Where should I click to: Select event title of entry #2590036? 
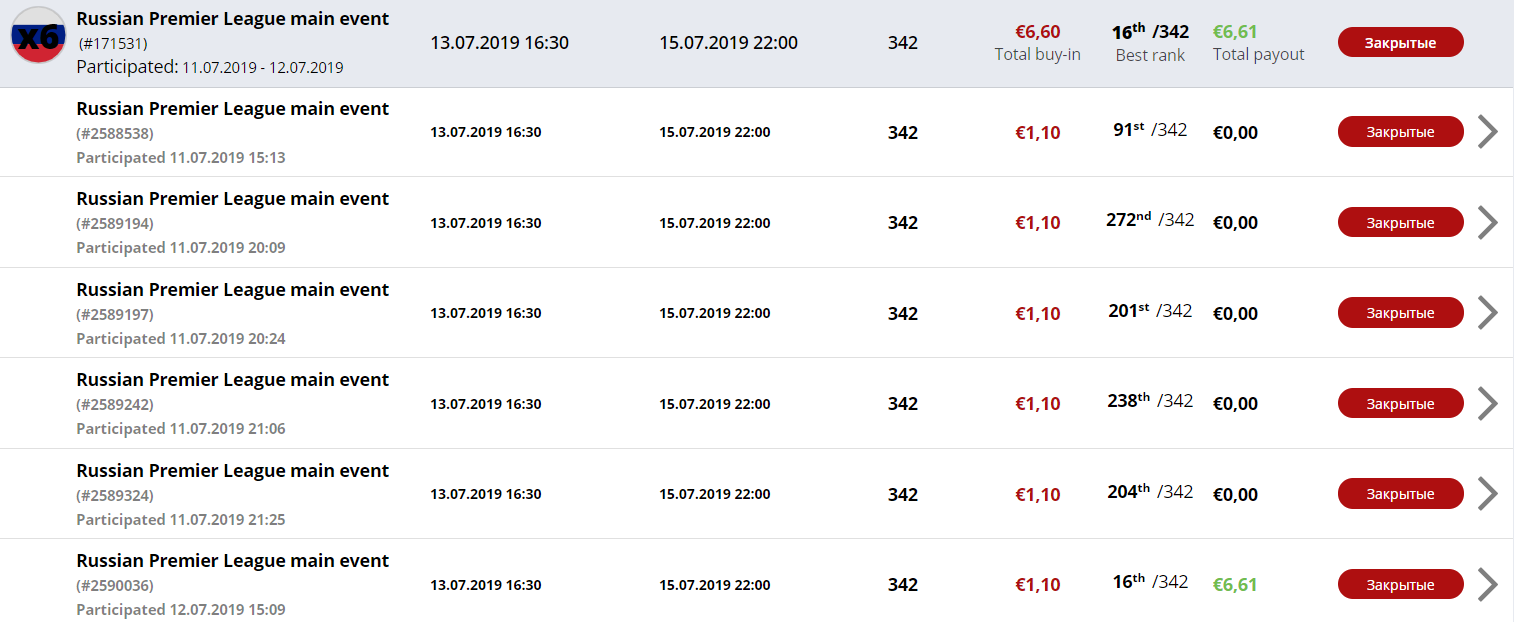233,561
